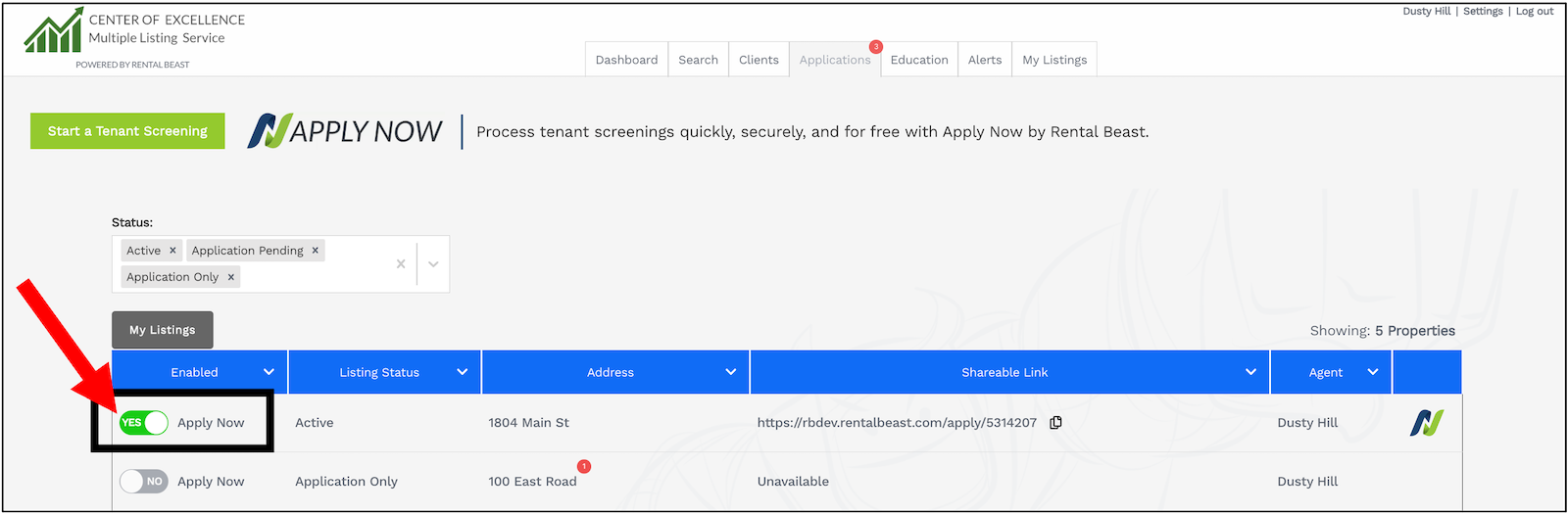Open the Shareable Link column dropdown

1250,372
